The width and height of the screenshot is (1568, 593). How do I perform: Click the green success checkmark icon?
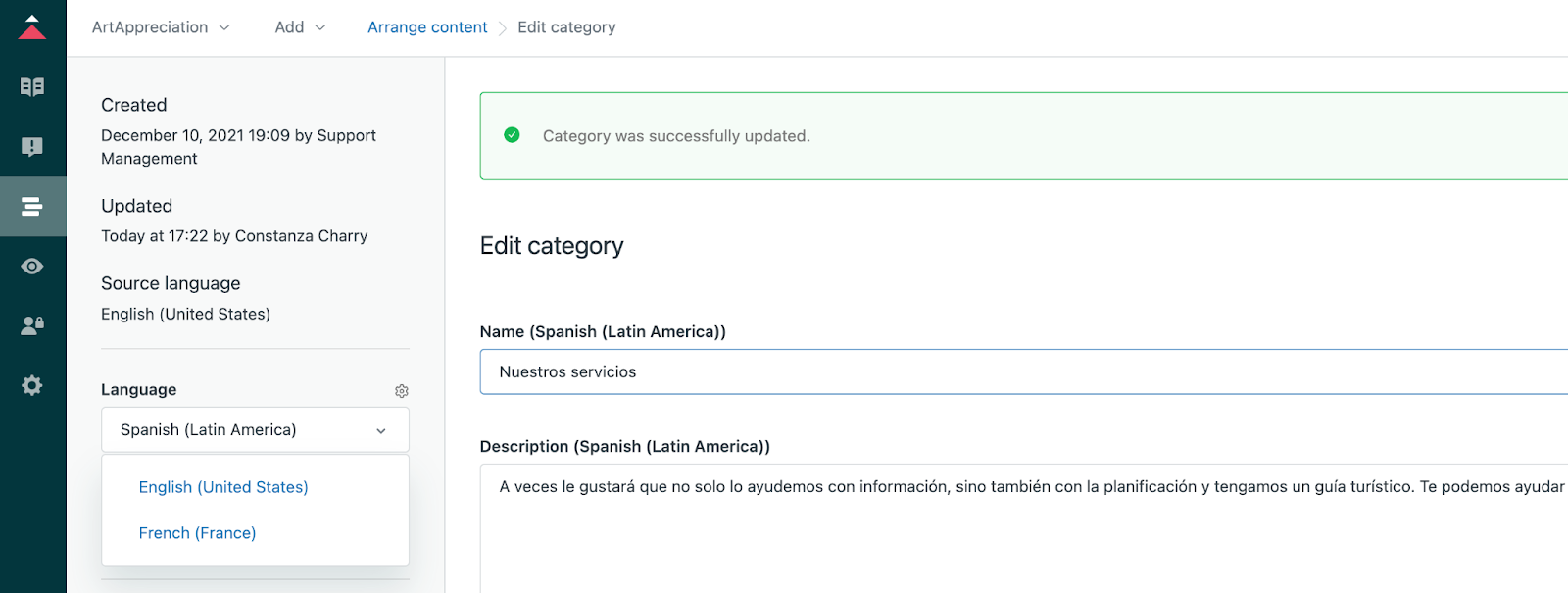click(x=512, y=135)
